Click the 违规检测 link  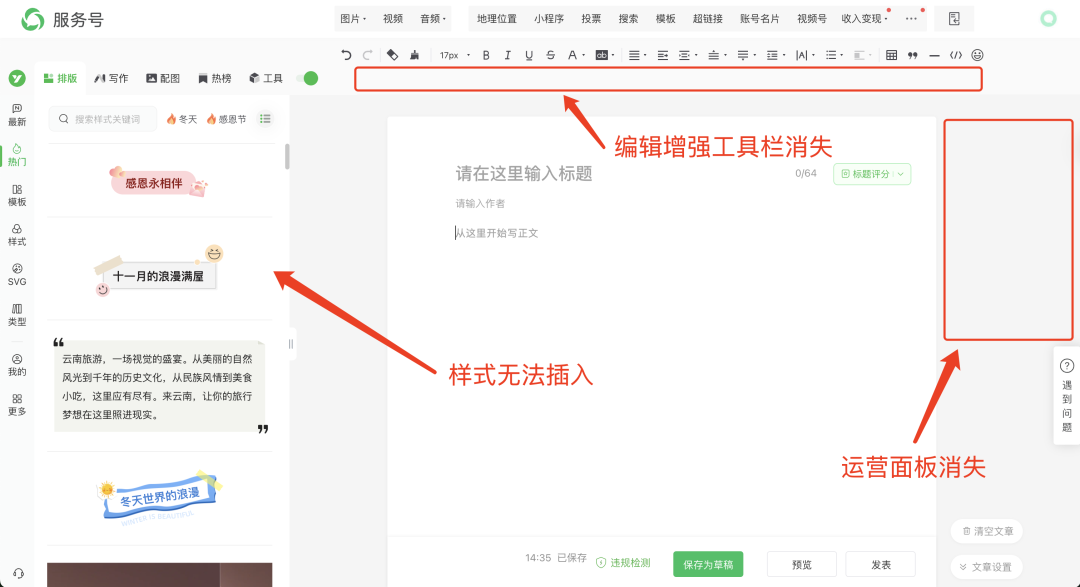(623, 562)
